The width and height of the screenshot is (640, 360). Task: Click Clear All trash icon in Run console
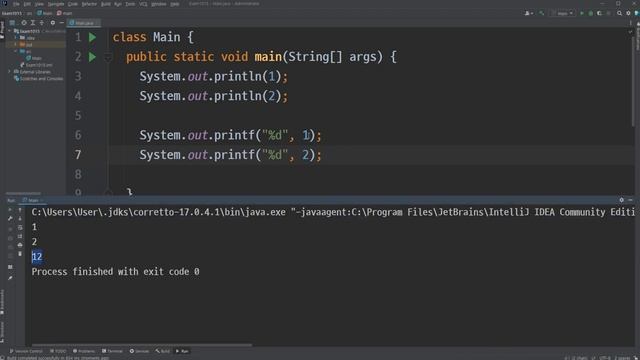(20, 254)
